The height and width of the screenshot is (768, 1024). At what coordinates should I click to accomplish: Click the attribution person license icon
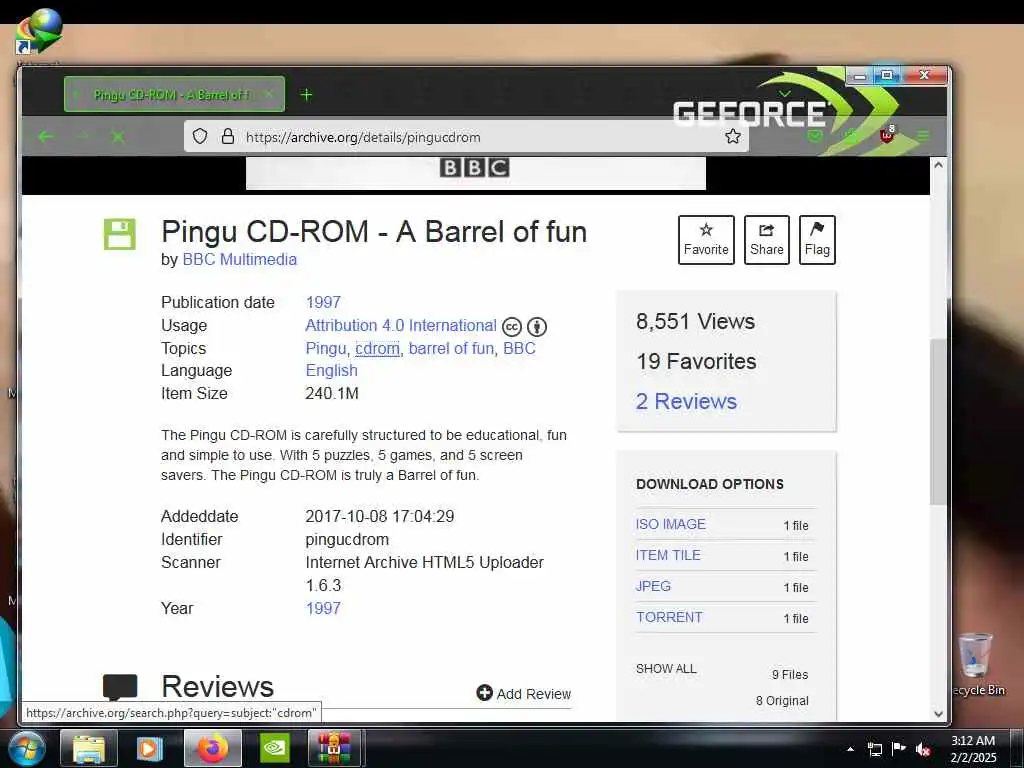pos(537,327)
